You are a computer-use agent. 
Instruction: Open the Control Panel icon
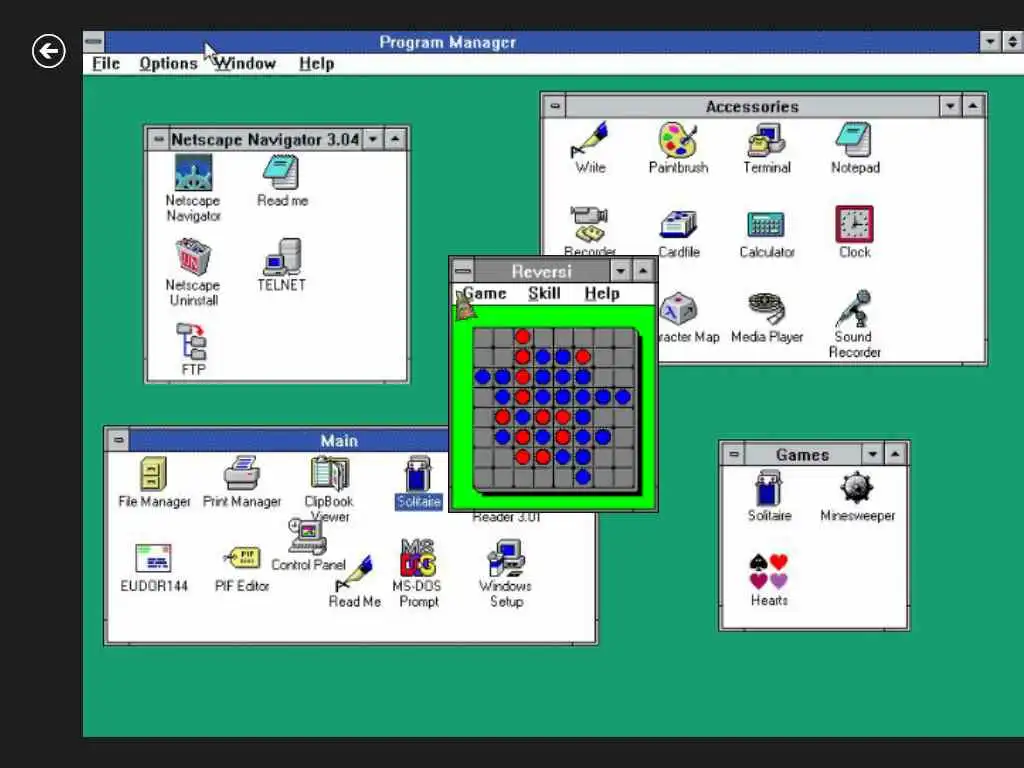point(308,537)
